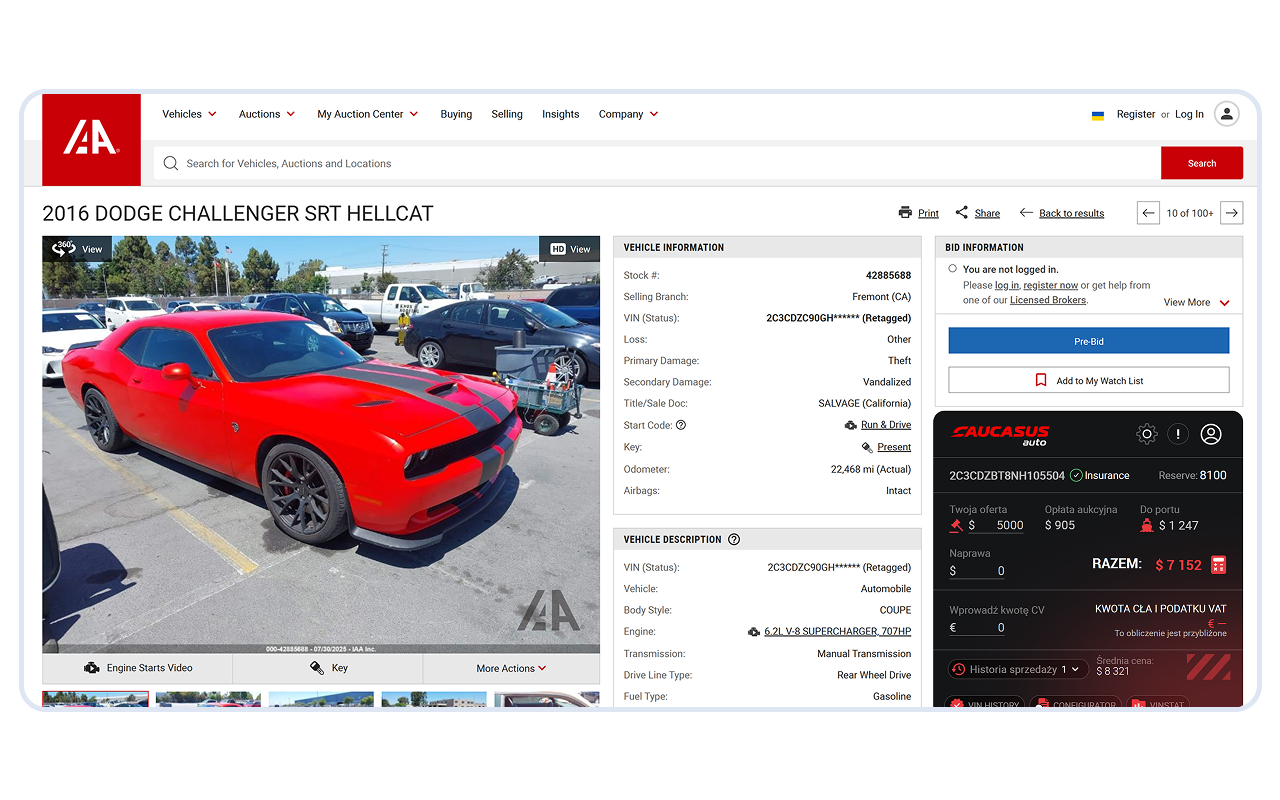
Task: Open the Selling menu item
Action: coord(507,114)
